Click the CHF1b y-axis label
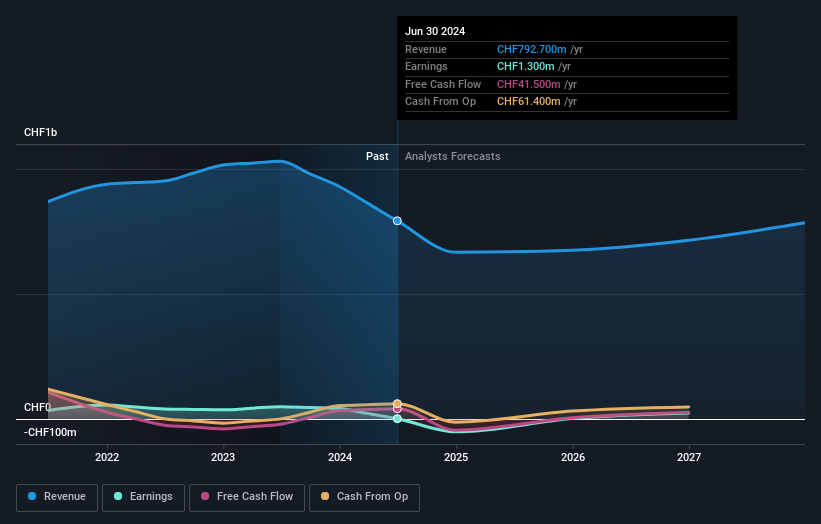This screenshot has height=524, width=821. 40,132
